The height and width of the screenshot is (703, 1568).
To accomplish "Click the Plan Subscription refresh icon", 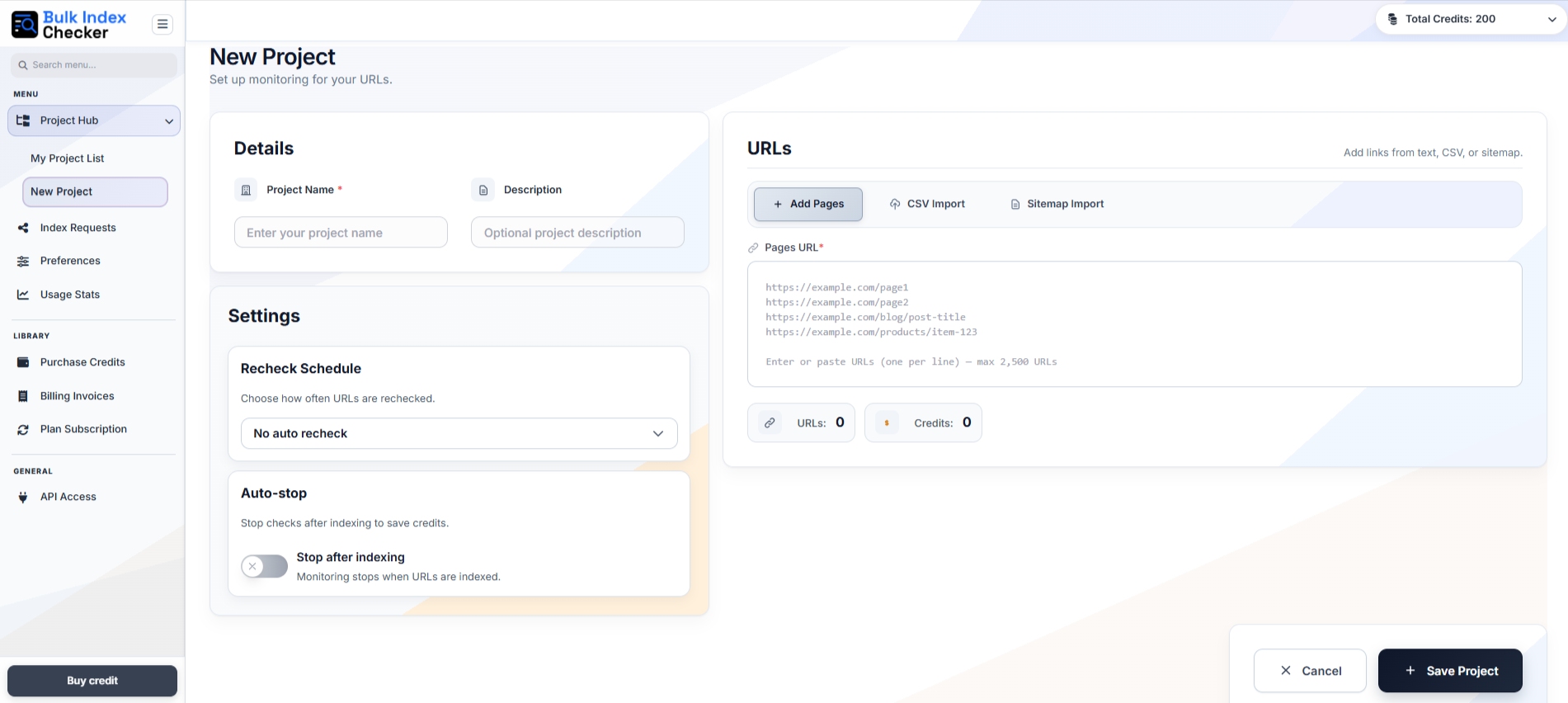I will pyautogui.click(x=23, y=429).
